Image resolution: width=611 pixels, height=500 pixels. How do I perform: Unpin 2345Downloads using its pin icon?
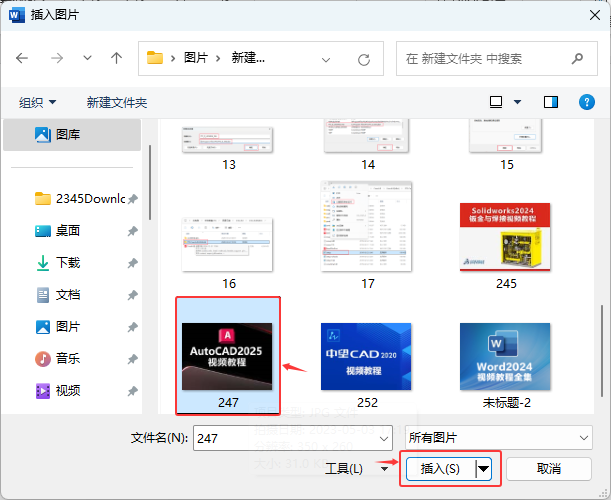(132, 199)
